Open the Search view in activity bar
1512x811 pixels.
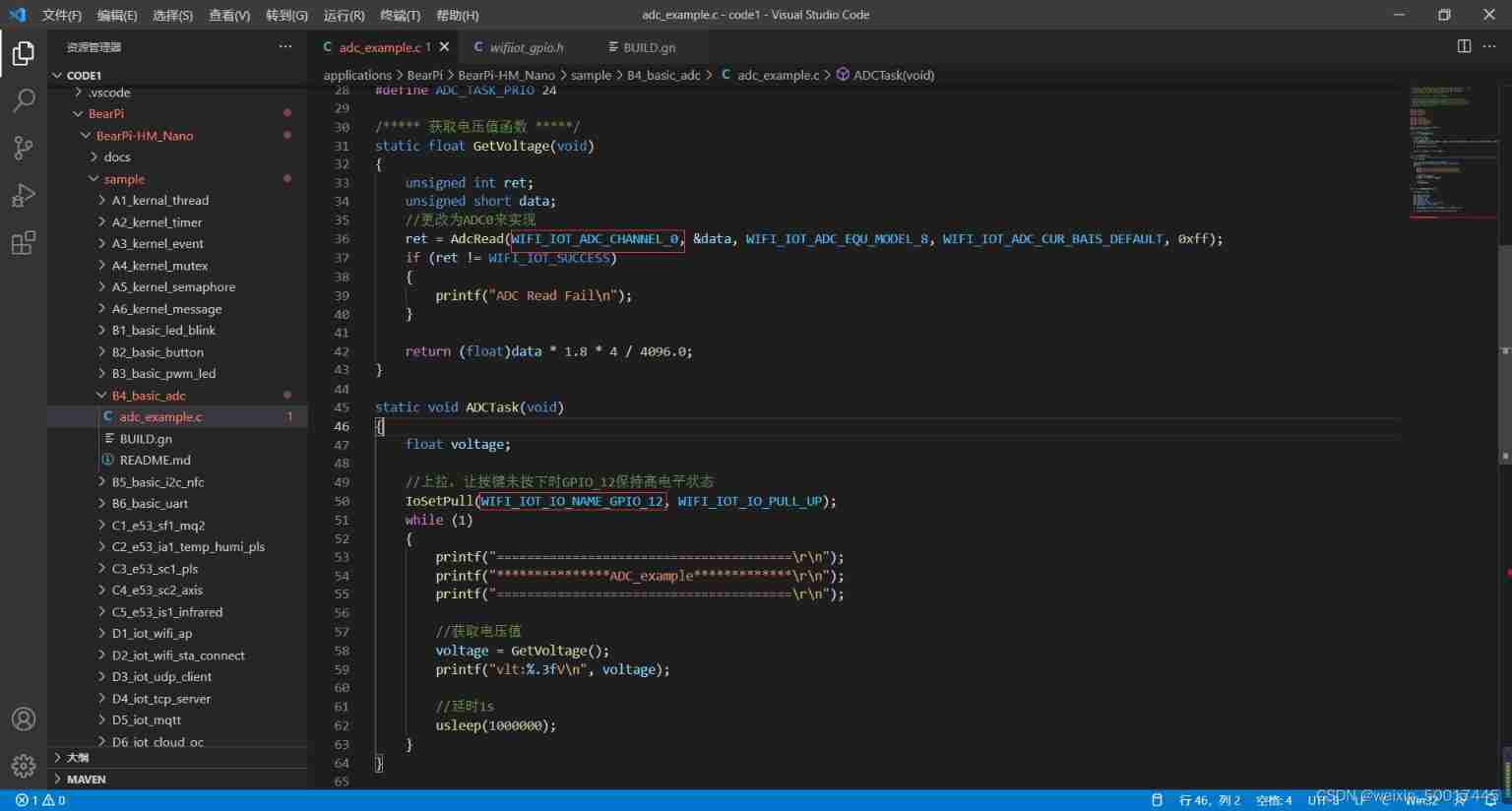[24, 100]
